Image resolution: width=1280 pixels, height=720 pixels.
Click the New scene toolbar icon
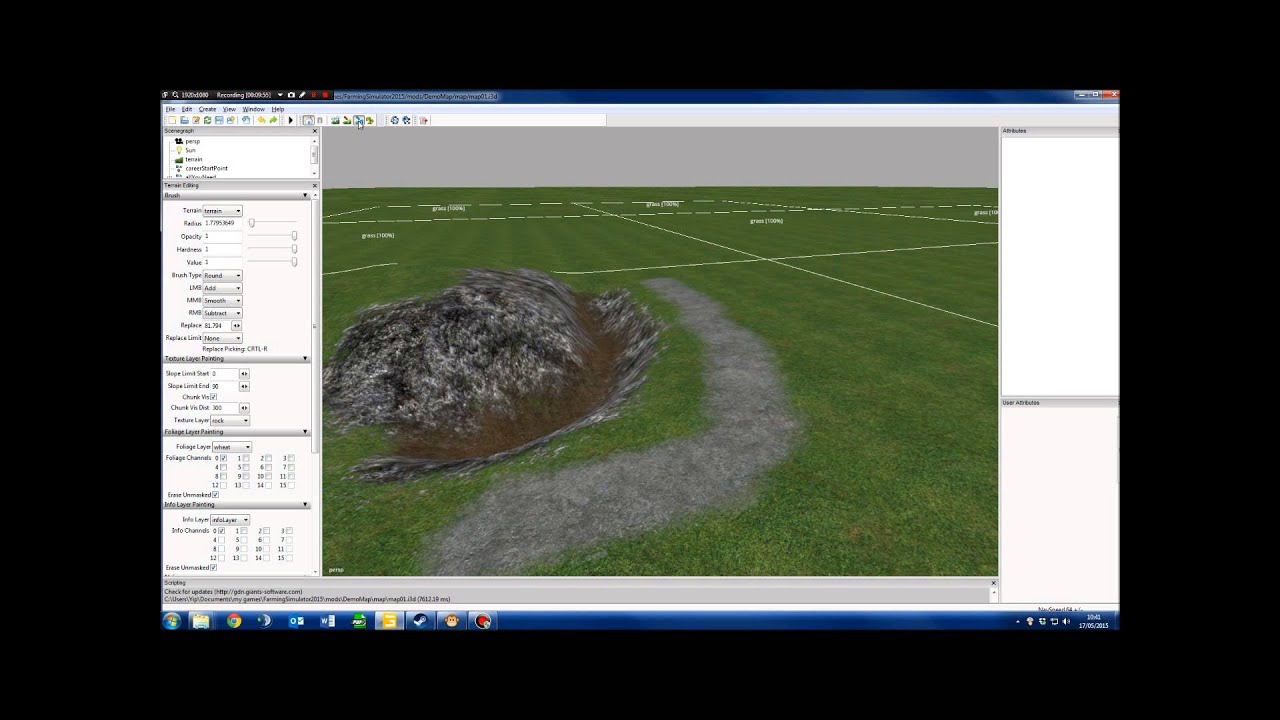tap(172, 120)
